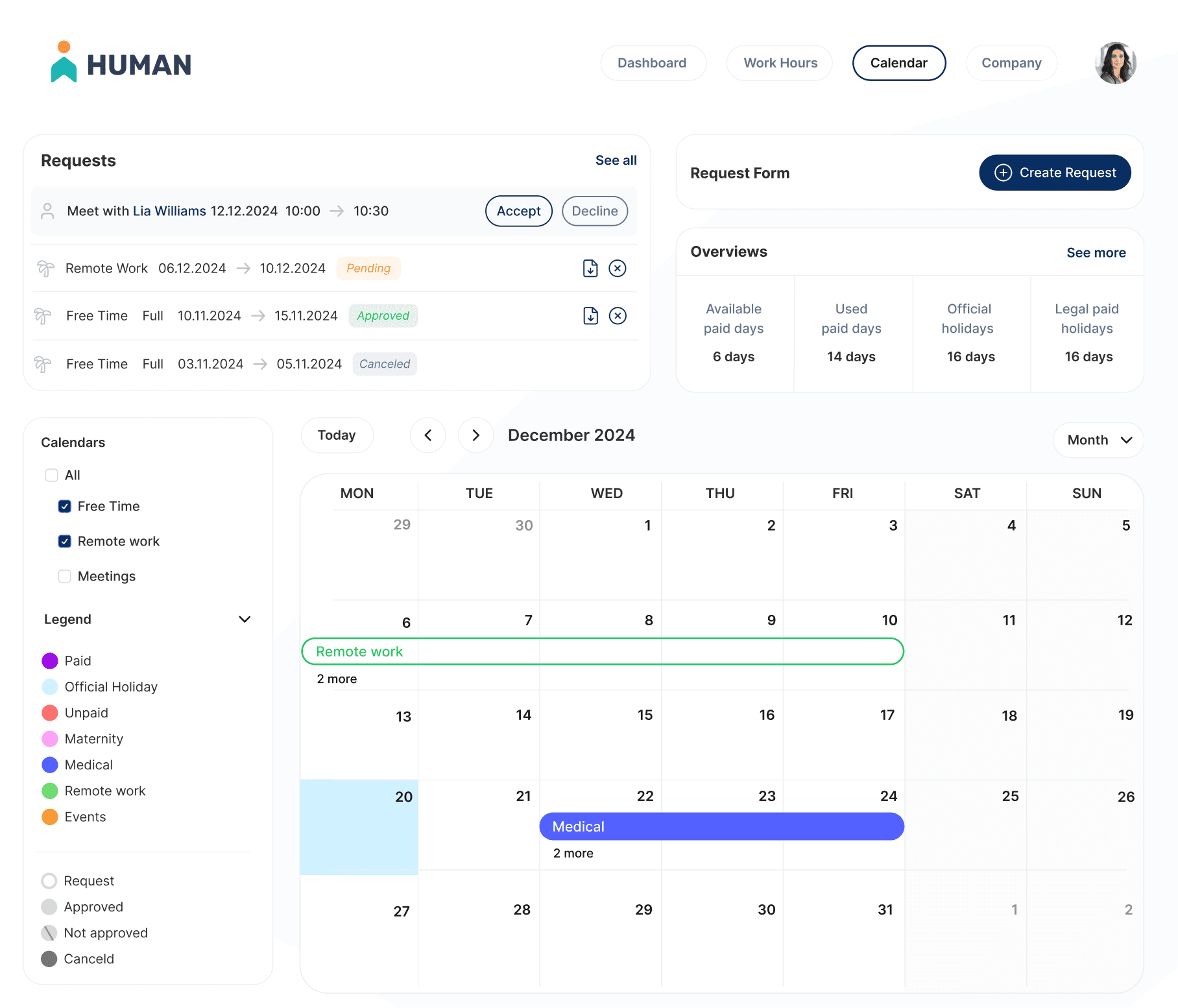Click the plus icon on Create Request
The width and height of the screenshot is (1178, 1008).
click(1003, 173)
